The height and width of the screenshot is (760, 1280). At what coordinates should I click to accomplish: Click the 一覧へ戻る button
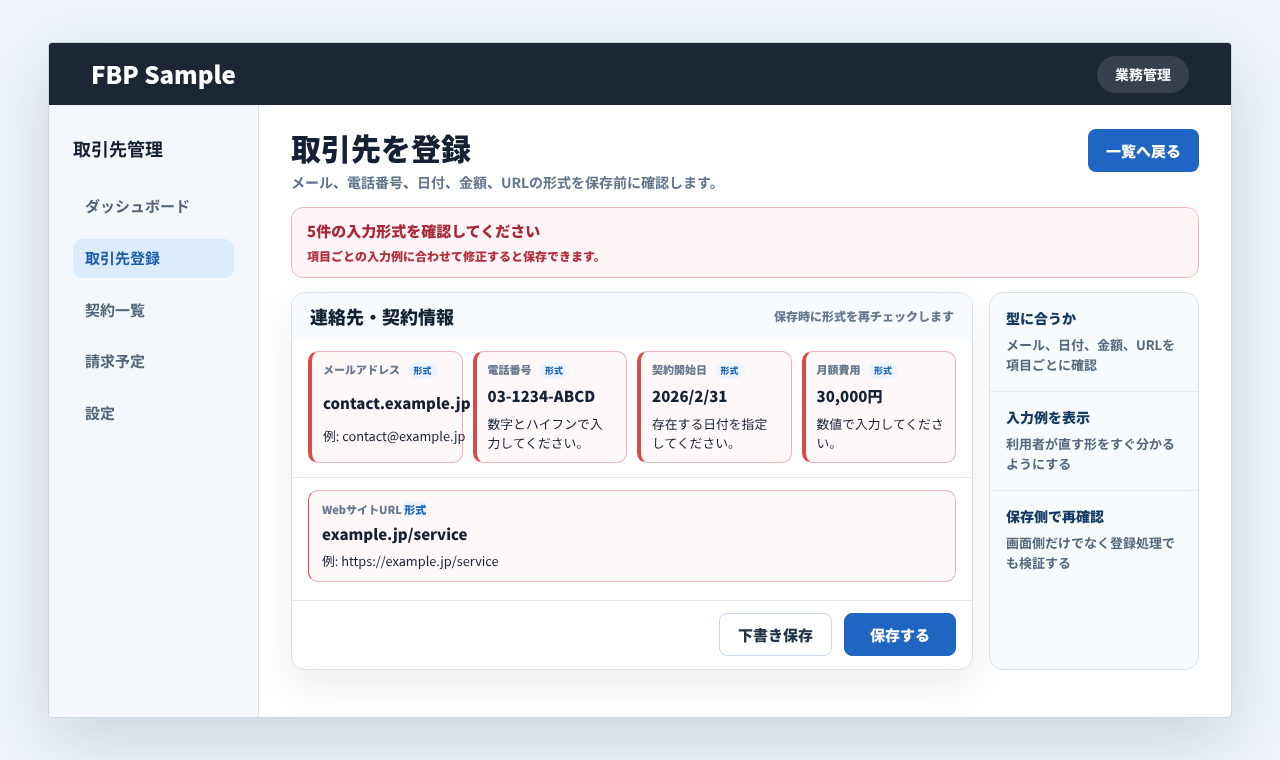pos(1143,151)
